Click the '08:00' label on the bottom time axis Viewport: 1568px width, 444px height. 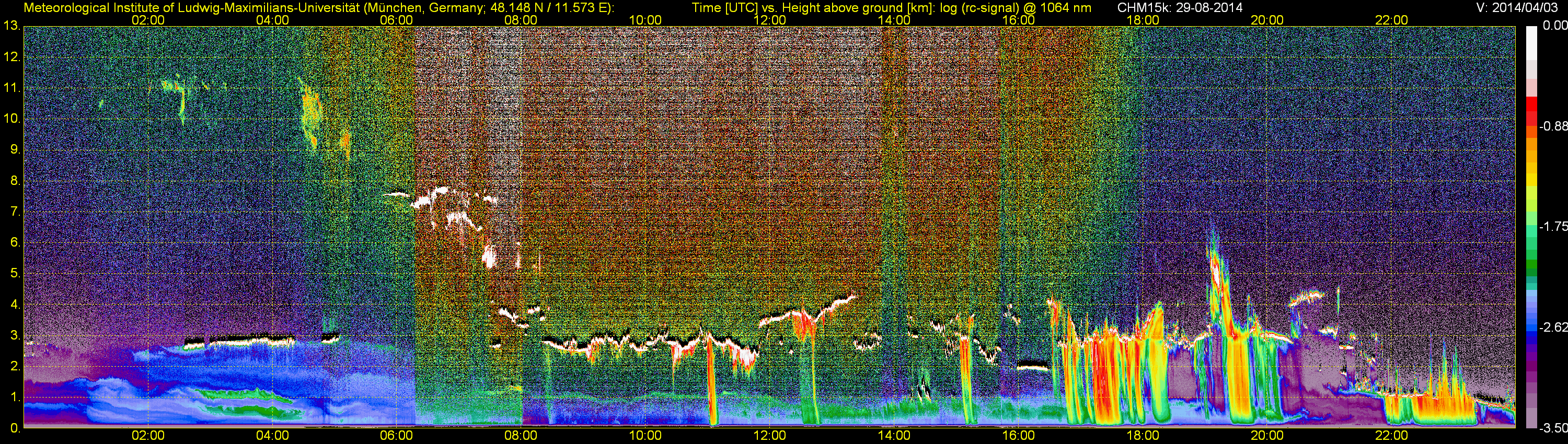(x=521, y=436)
